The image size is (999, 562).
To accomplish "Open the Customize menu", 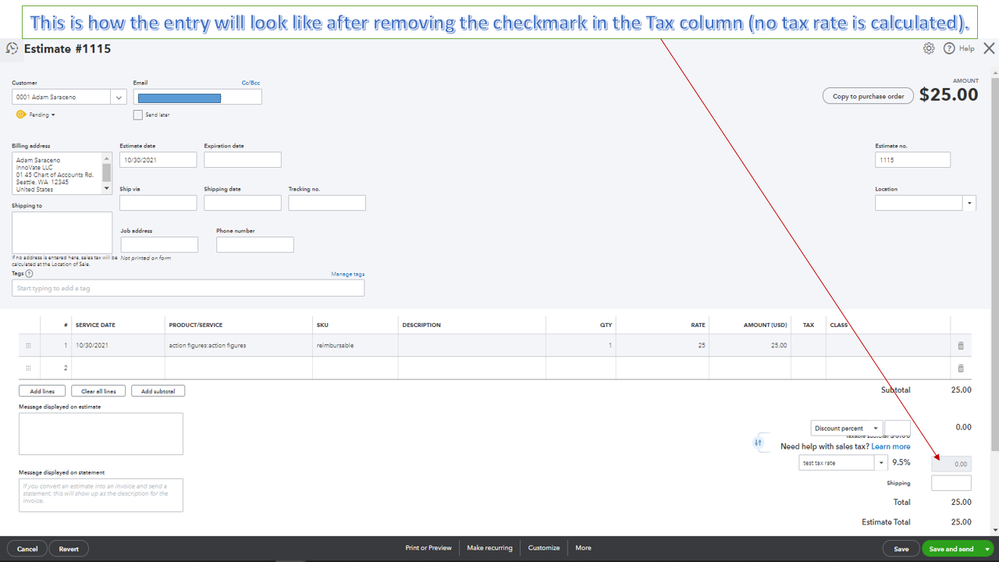I will pos(543,548).
